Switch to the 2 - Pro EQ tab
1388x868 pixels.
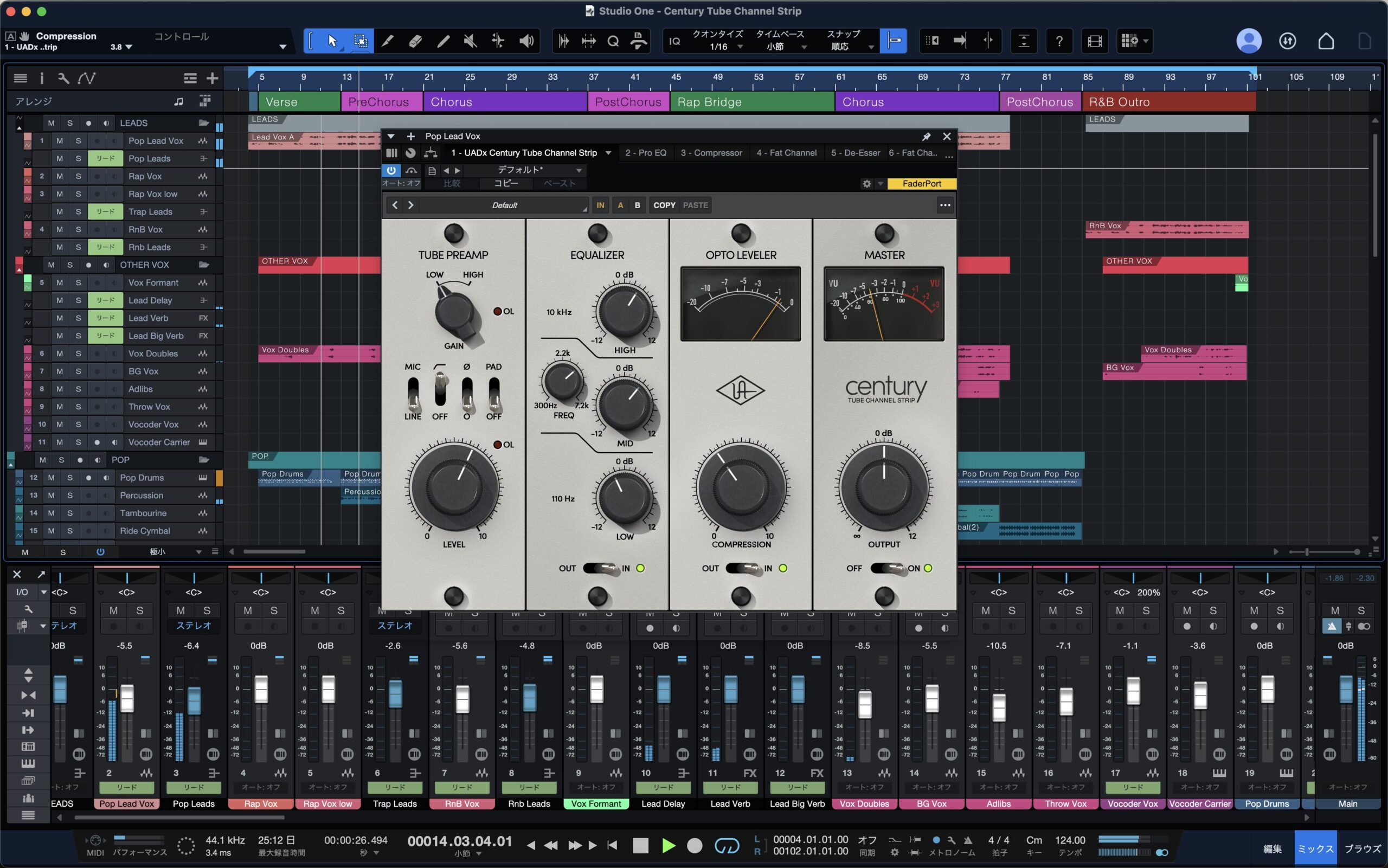(646, 153)
